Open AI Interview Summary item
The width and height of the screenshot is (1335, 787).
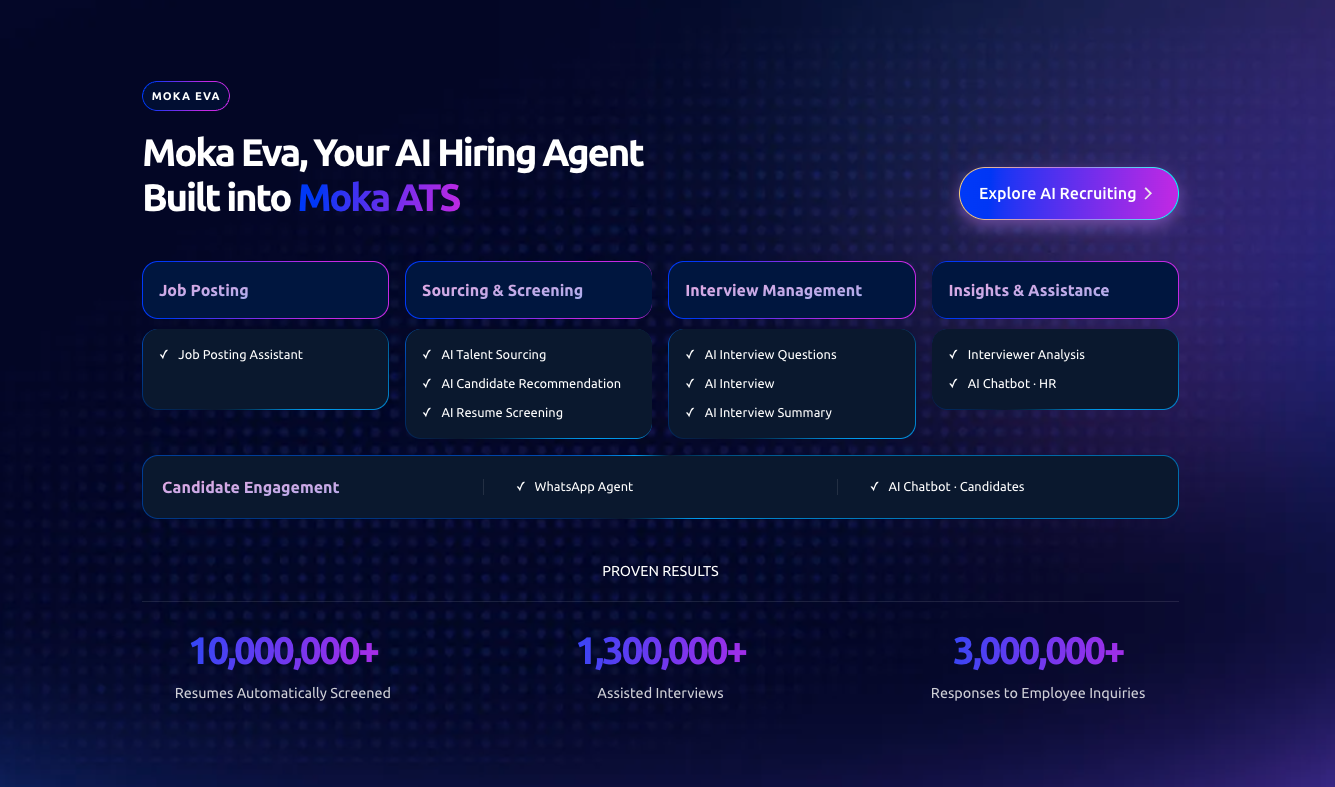coord(768,413)
